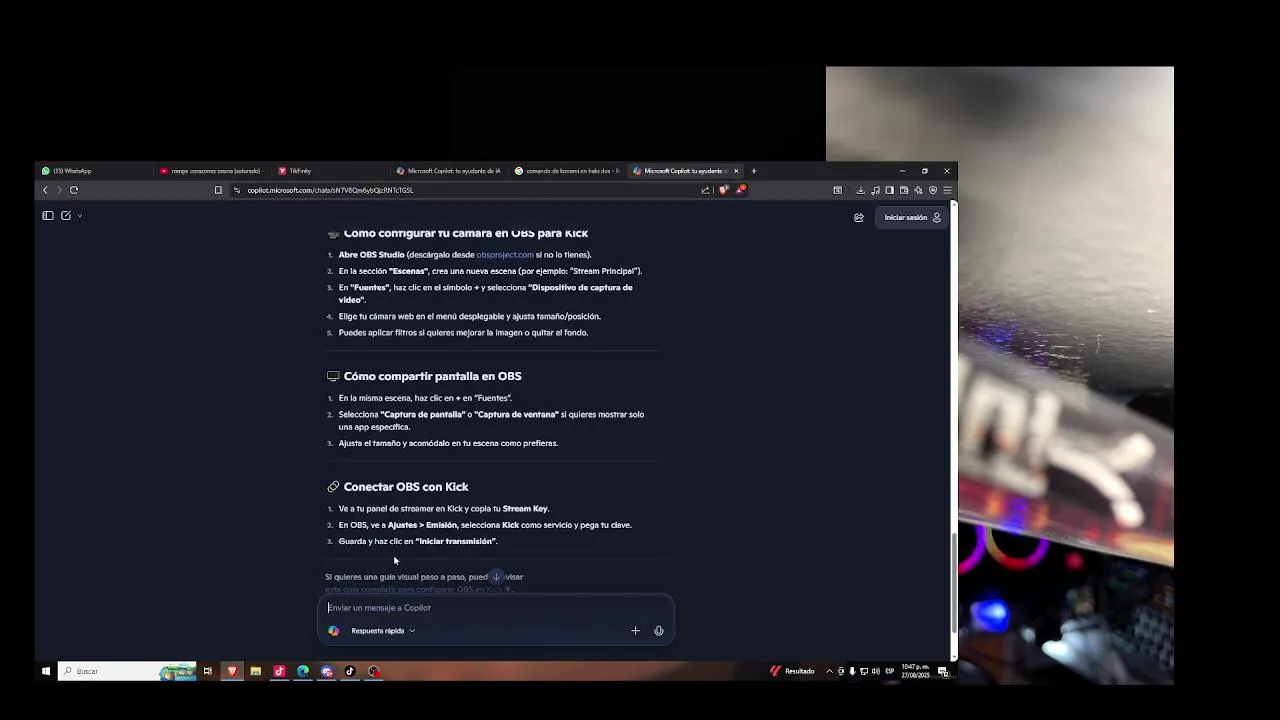Click heading Cómo compartir pantalla en OBS

432,376
